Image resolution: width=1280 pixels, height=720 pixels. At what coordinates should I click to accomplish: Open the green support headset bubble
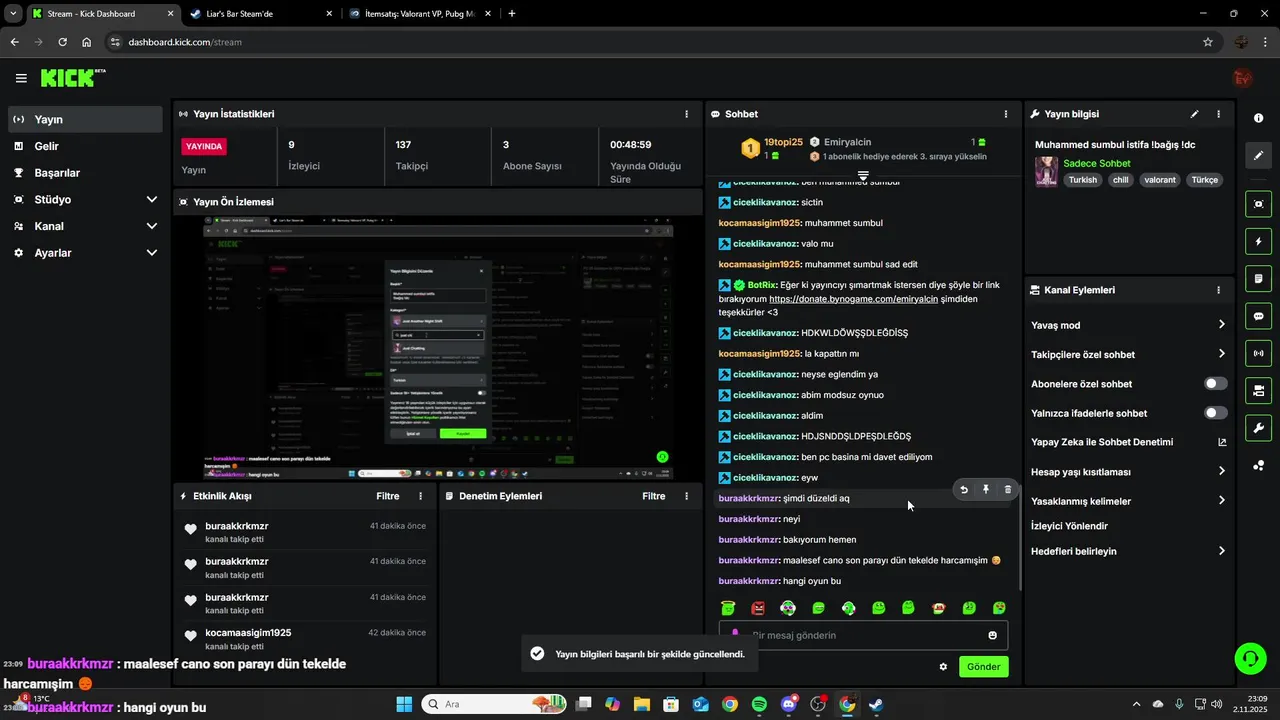(x=1250, y=658)
